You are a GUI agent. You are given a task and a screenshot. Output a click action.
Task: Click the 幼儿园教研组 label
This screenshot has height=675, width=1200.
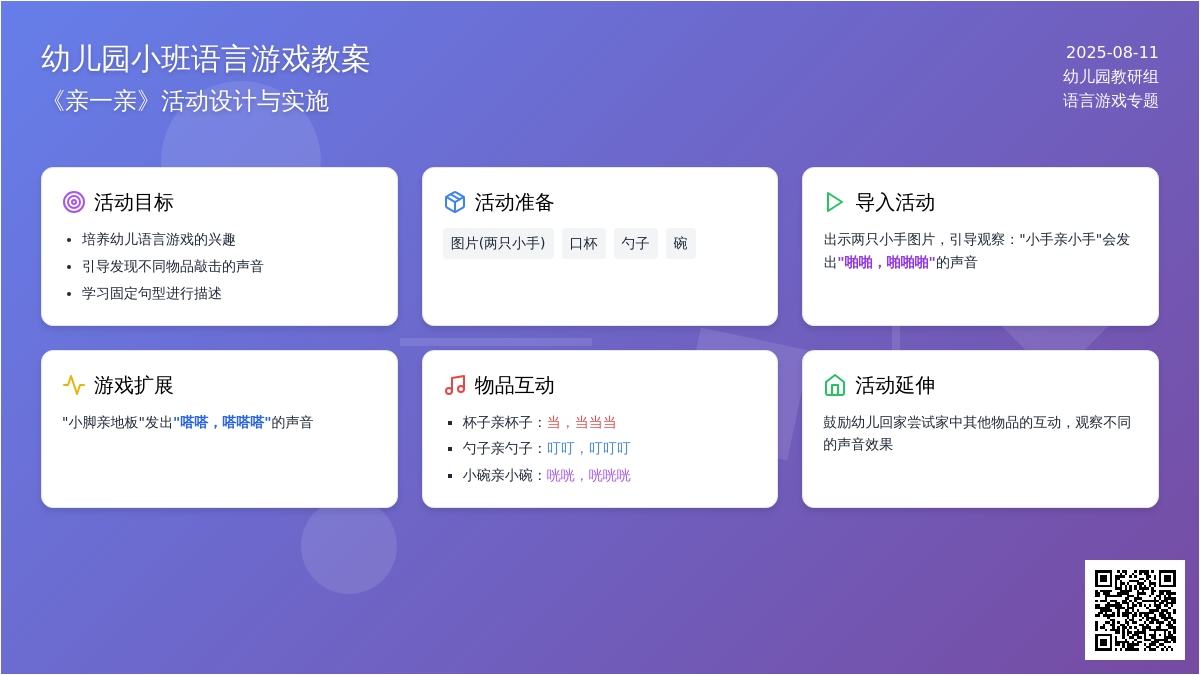(1111, 77)
